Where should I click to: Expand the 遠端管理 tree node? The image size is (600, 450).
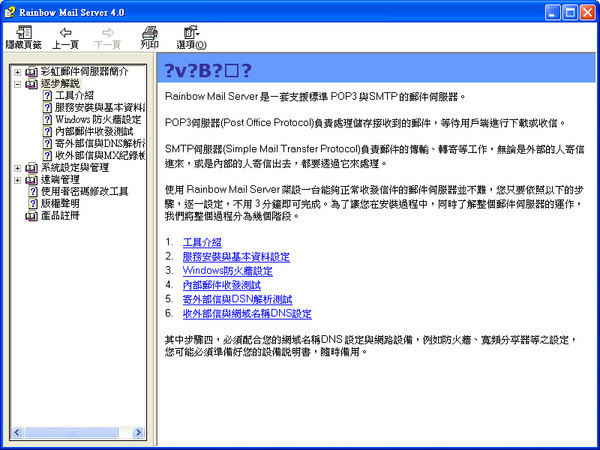pyautogui.click(x=18, y=180)
